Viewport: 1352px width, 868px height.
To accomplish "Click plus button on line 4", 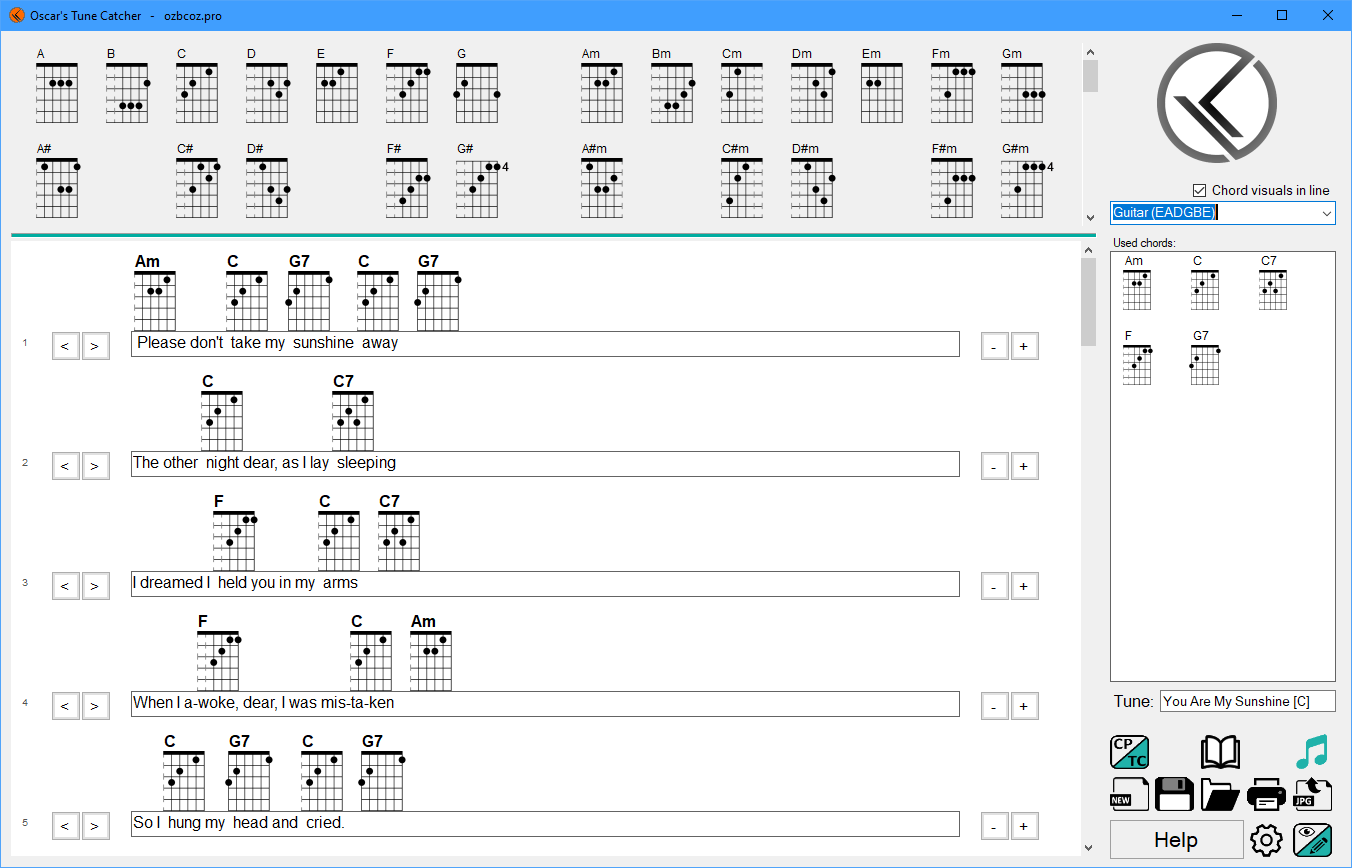I will 1024,706.
